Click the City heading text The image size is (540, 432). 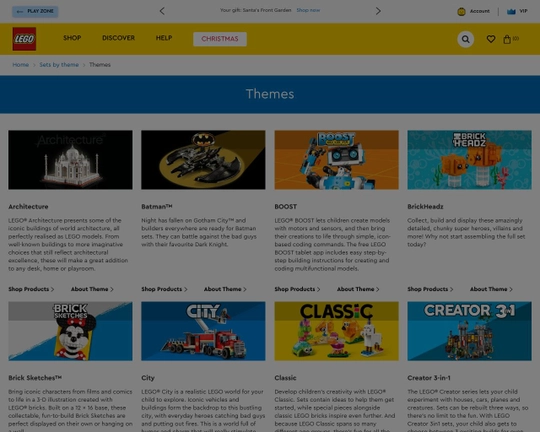tap(148, 378)
